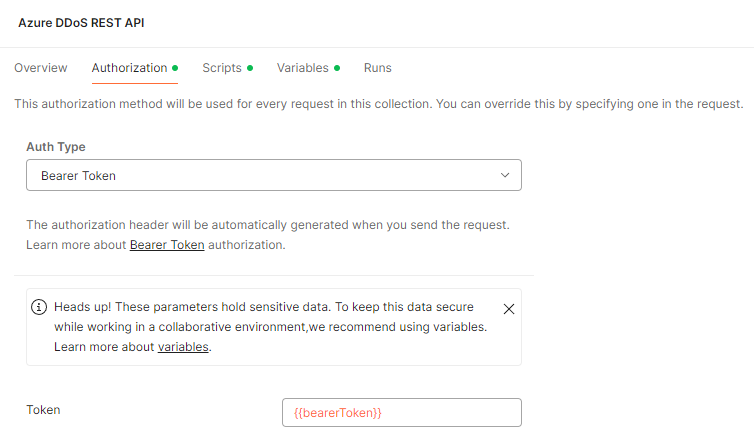The height and width of the screenshot is (446, 754).
Task: Click the Auth Type label
Action: (x=56, y=147)
